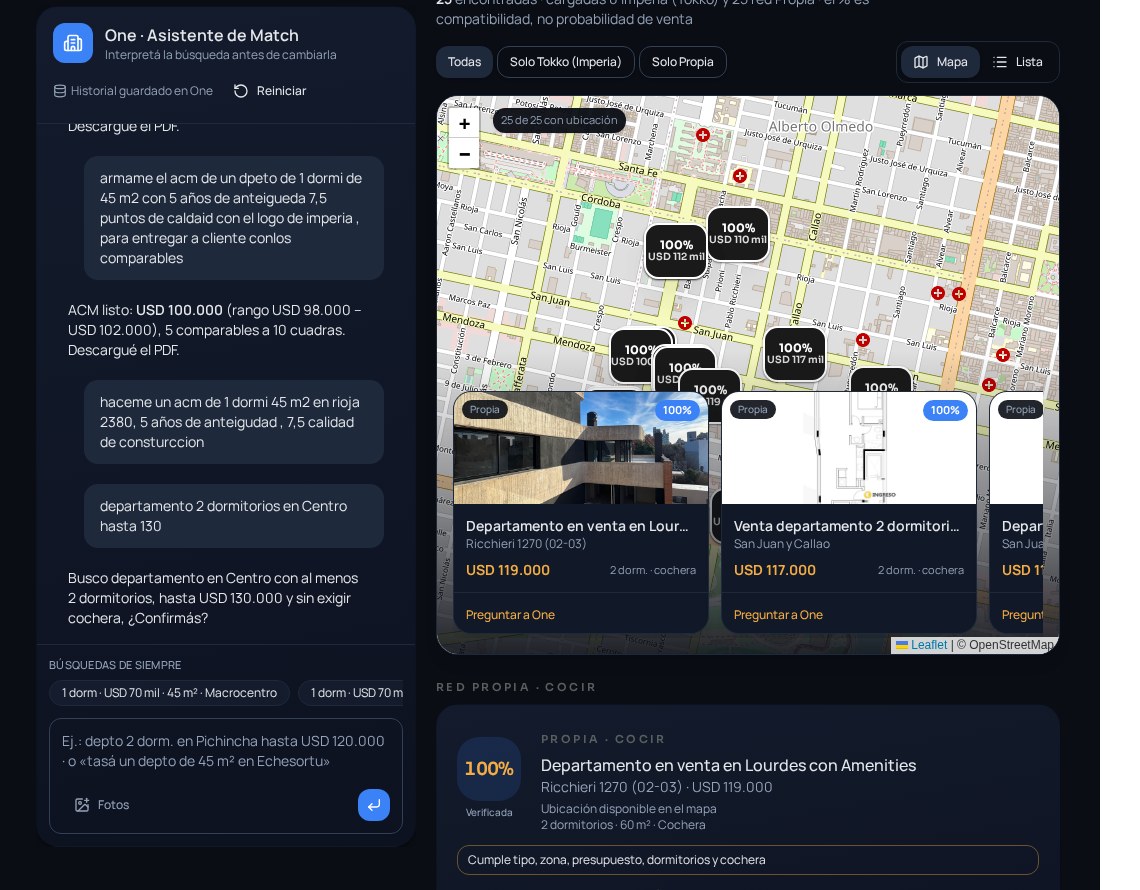The width and height of the screenshot is (1140, 890).
Task: Open listing title Departamento en venta en Lourdes con Amenities
Action: (728, 766)
